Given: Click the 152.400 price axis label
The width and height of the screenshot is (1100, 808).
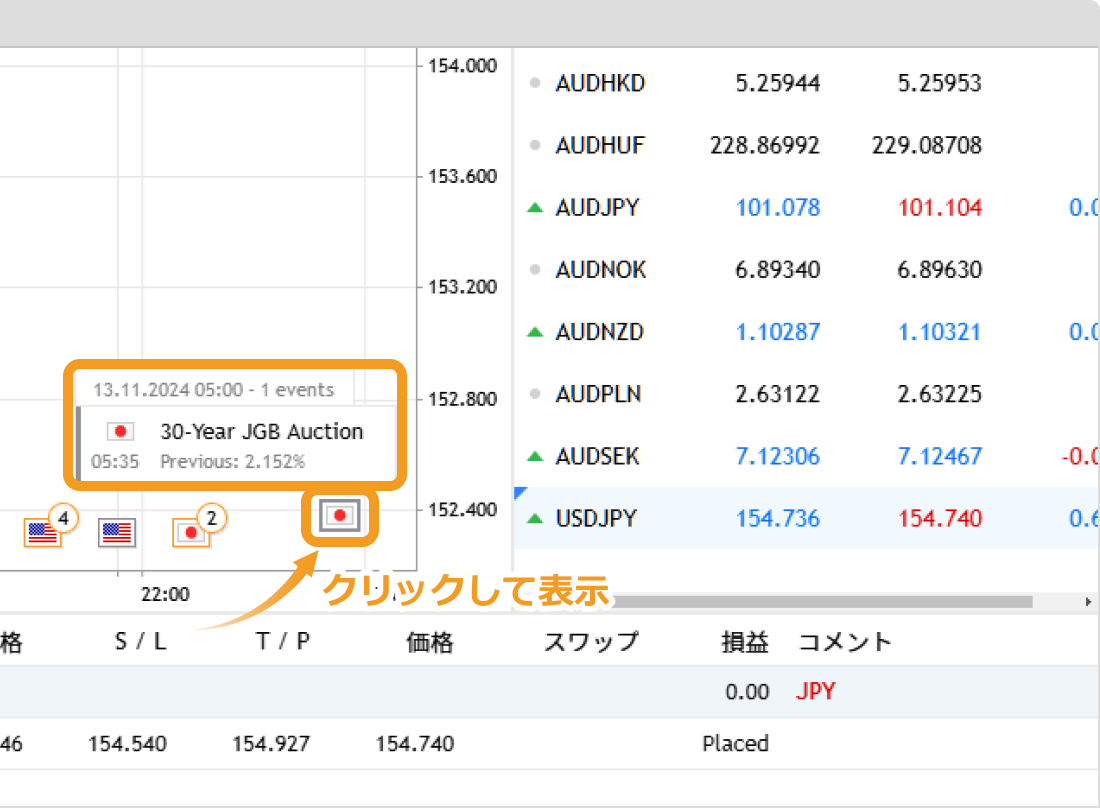Looking at the screenshot, I should pos(462,509).
